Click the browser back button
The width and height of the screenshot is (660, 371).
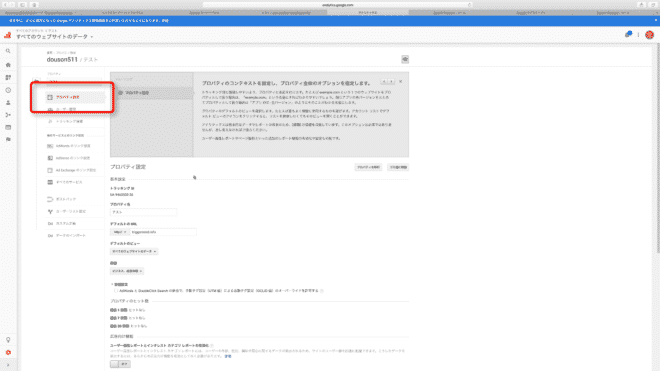5,5
